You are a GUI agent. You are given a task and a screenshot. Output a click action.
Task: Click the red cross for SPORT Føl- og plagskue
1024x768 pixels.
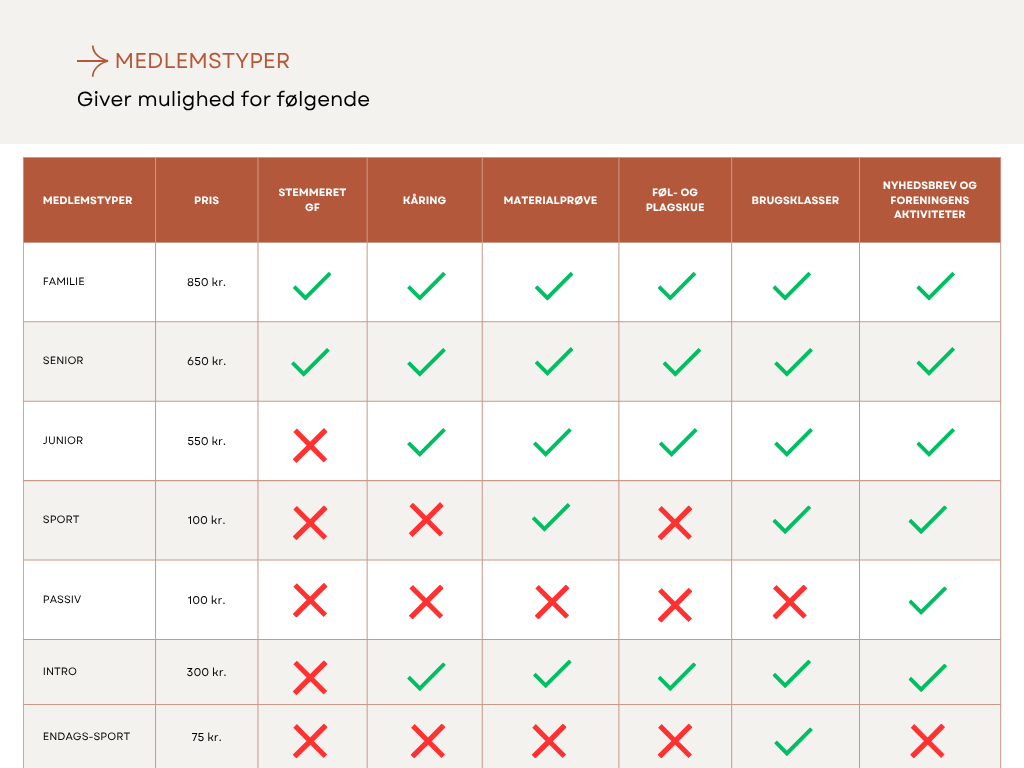point(675,522)
